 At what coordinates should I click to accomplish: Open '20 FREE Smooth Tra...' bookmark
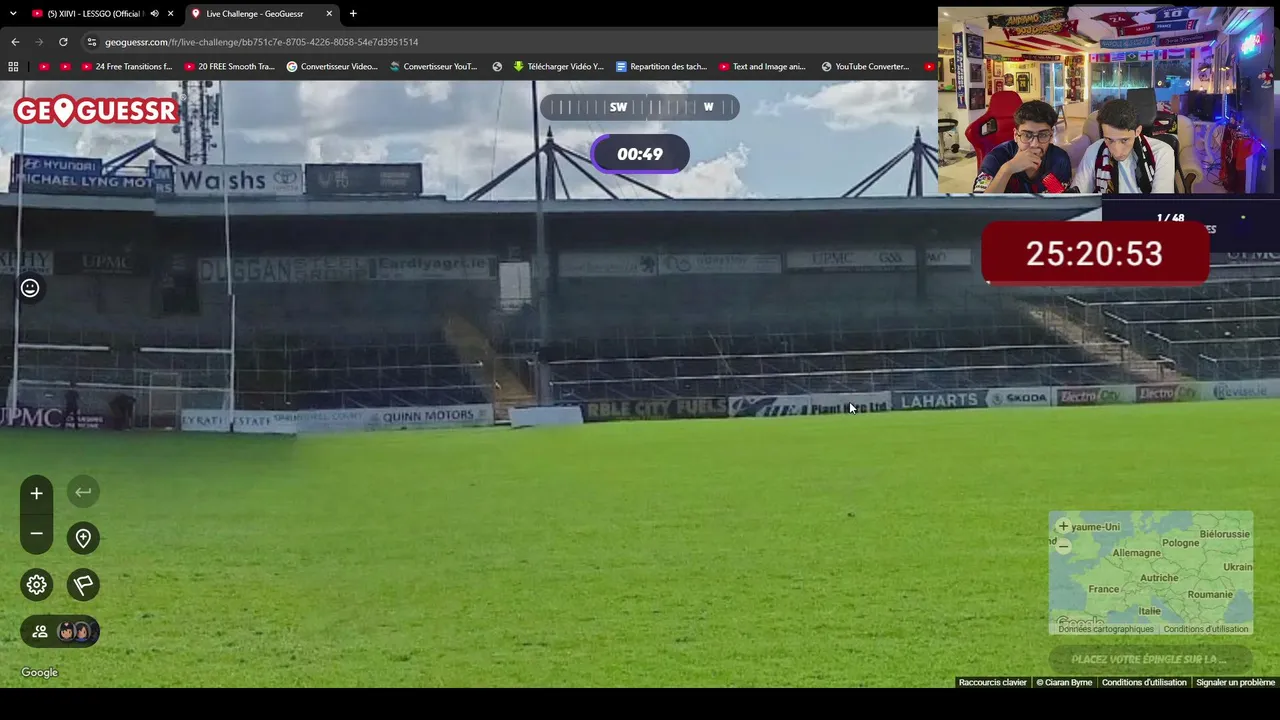[229, 67]
